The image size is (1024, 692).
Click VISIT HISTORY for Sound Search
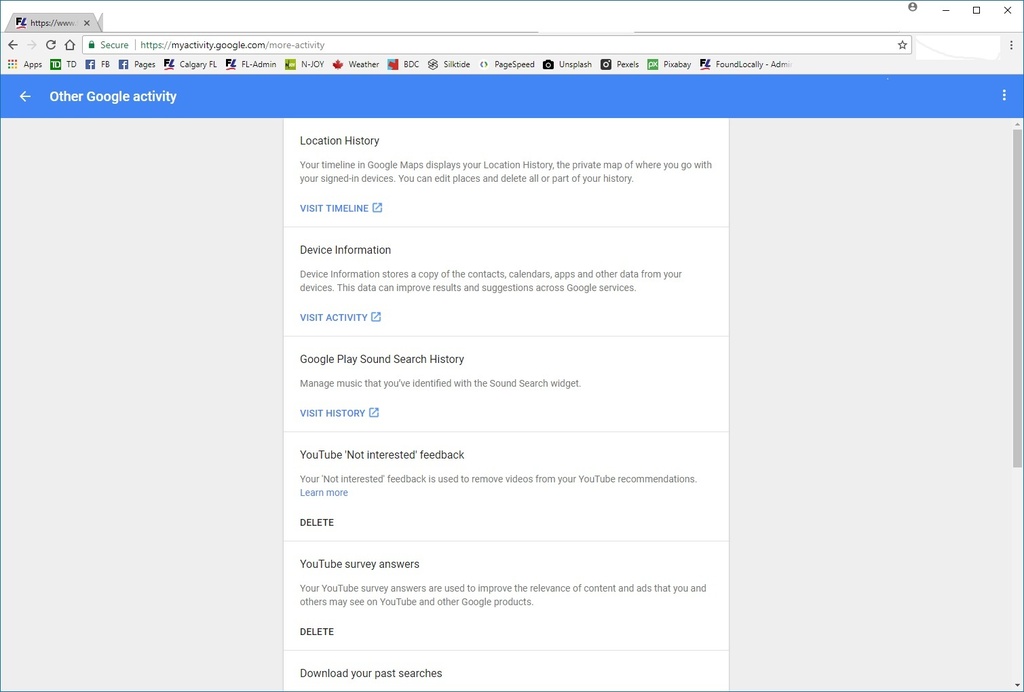click(x=340, y=413)
